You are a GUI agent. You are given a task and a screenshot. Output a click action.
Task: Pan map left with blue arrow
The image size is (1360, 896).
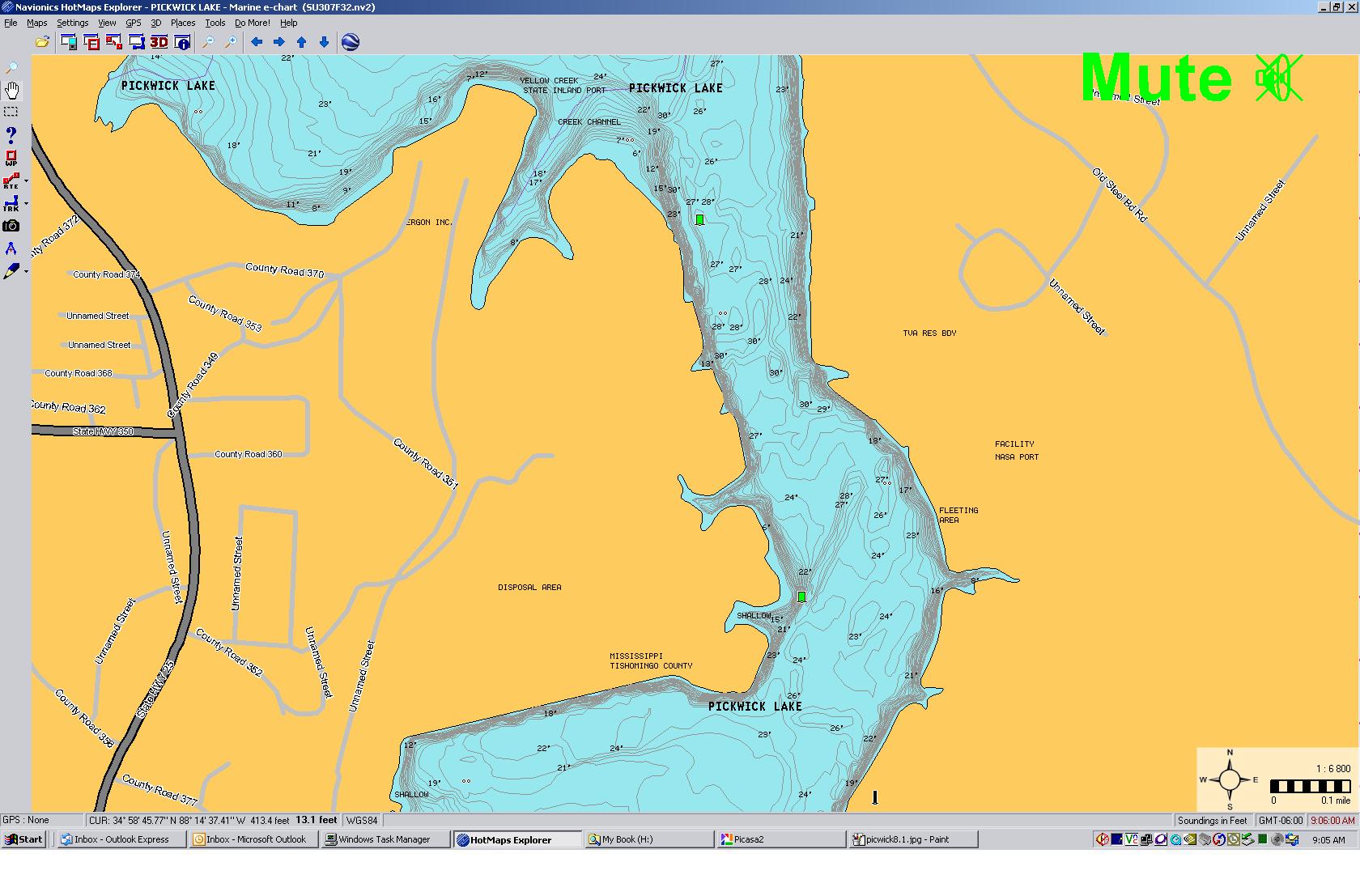[x=257, y=43]
